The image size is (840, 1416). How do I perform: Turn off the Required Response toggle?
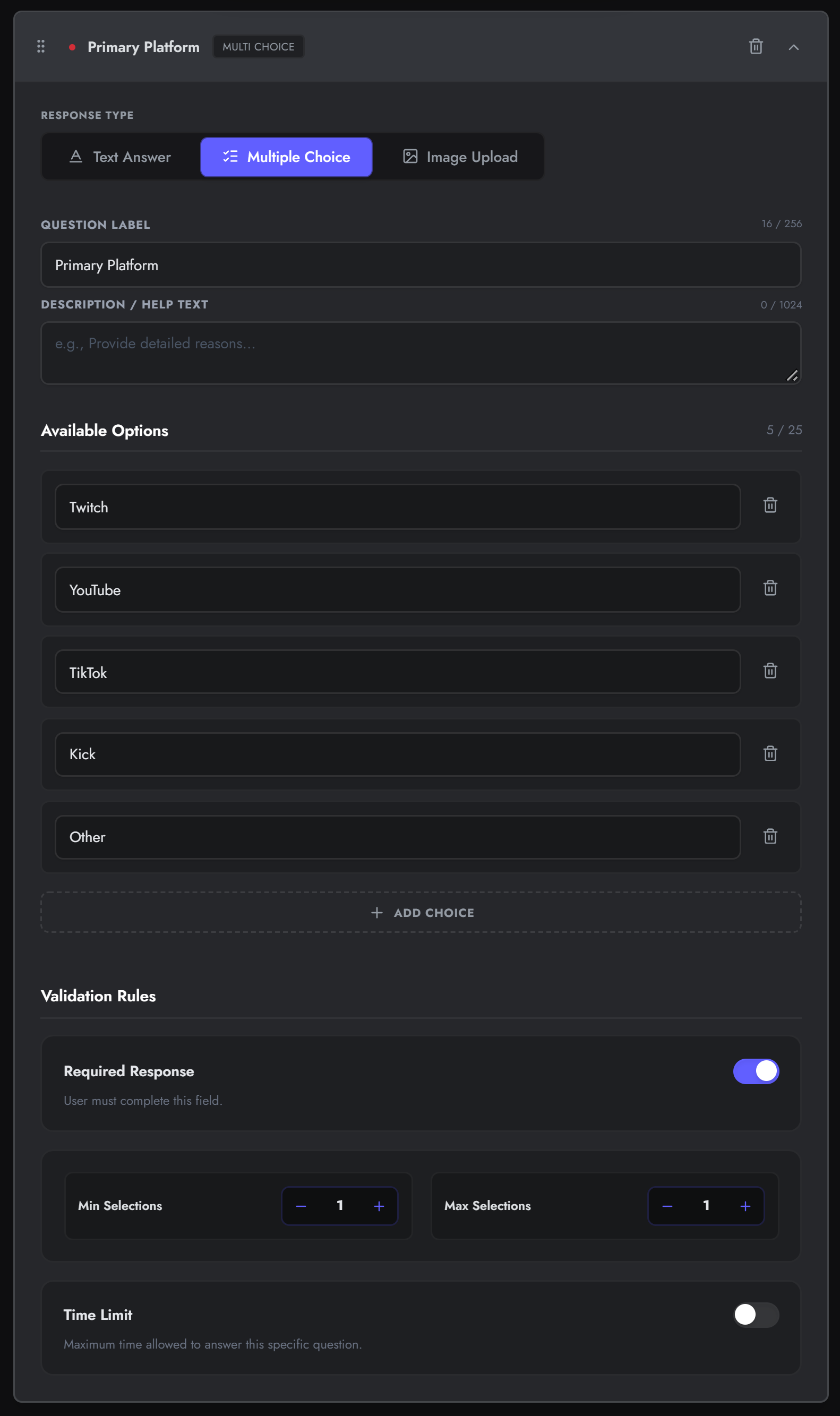(756, 1071)
